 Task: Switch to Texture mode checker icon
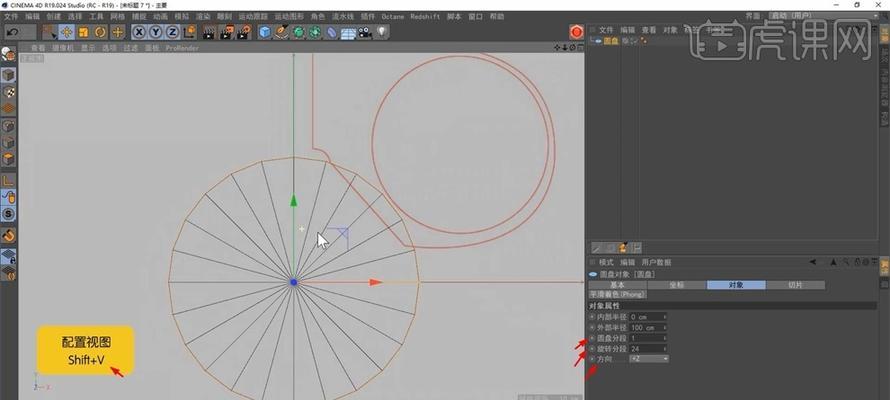point(9,92)
